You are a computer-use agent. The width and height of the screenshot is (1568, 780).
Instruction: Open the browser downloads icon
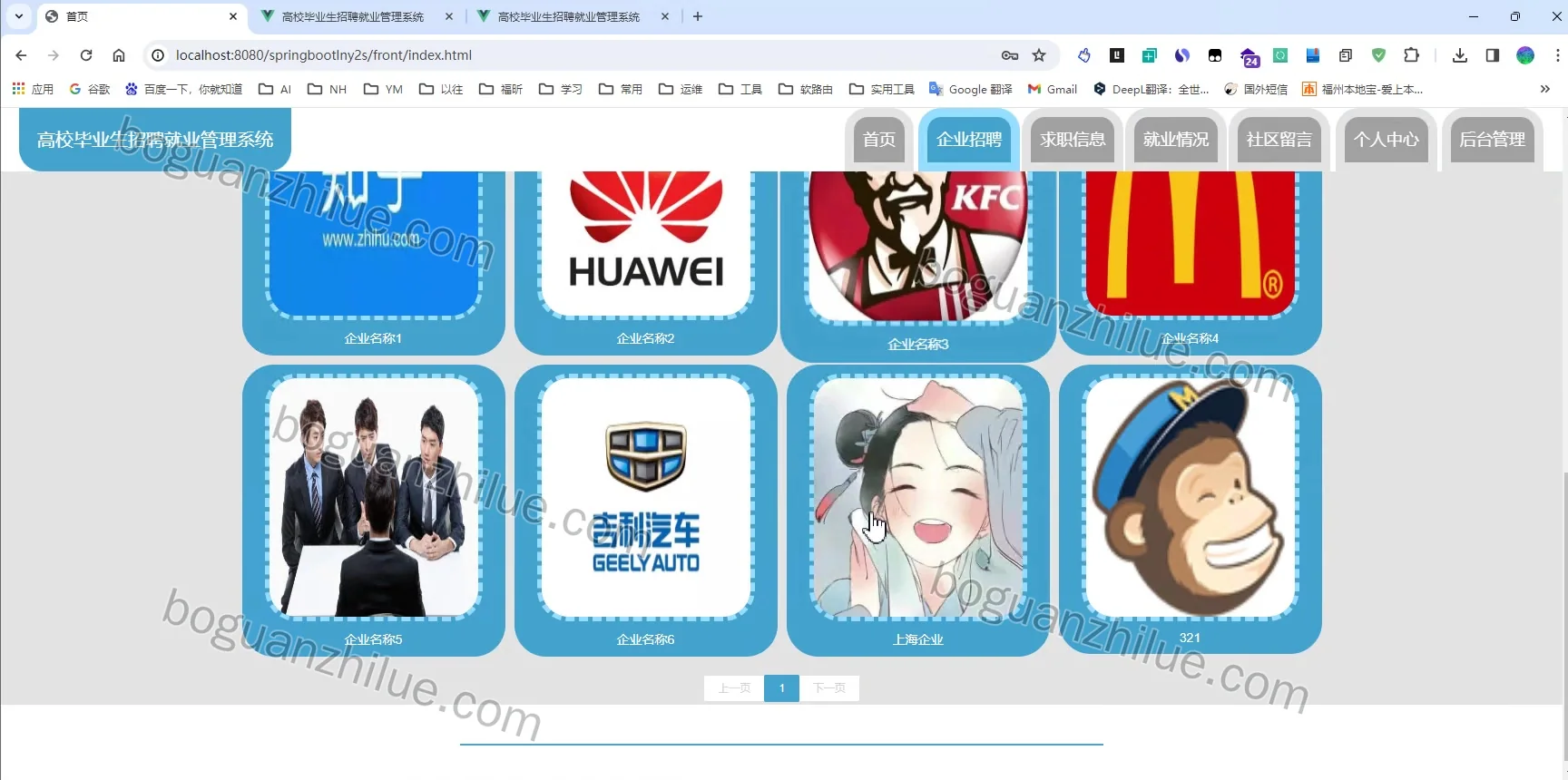coord(1460,55)
